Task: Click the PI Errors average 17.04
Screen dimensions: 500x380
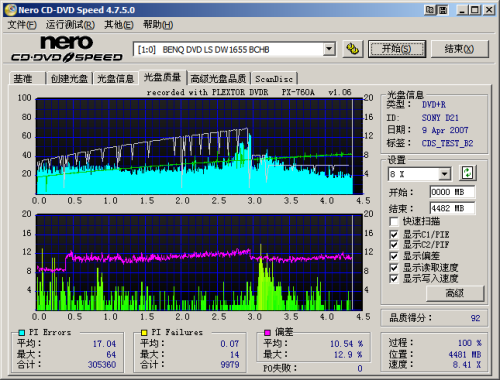Action: click(104, 344)
